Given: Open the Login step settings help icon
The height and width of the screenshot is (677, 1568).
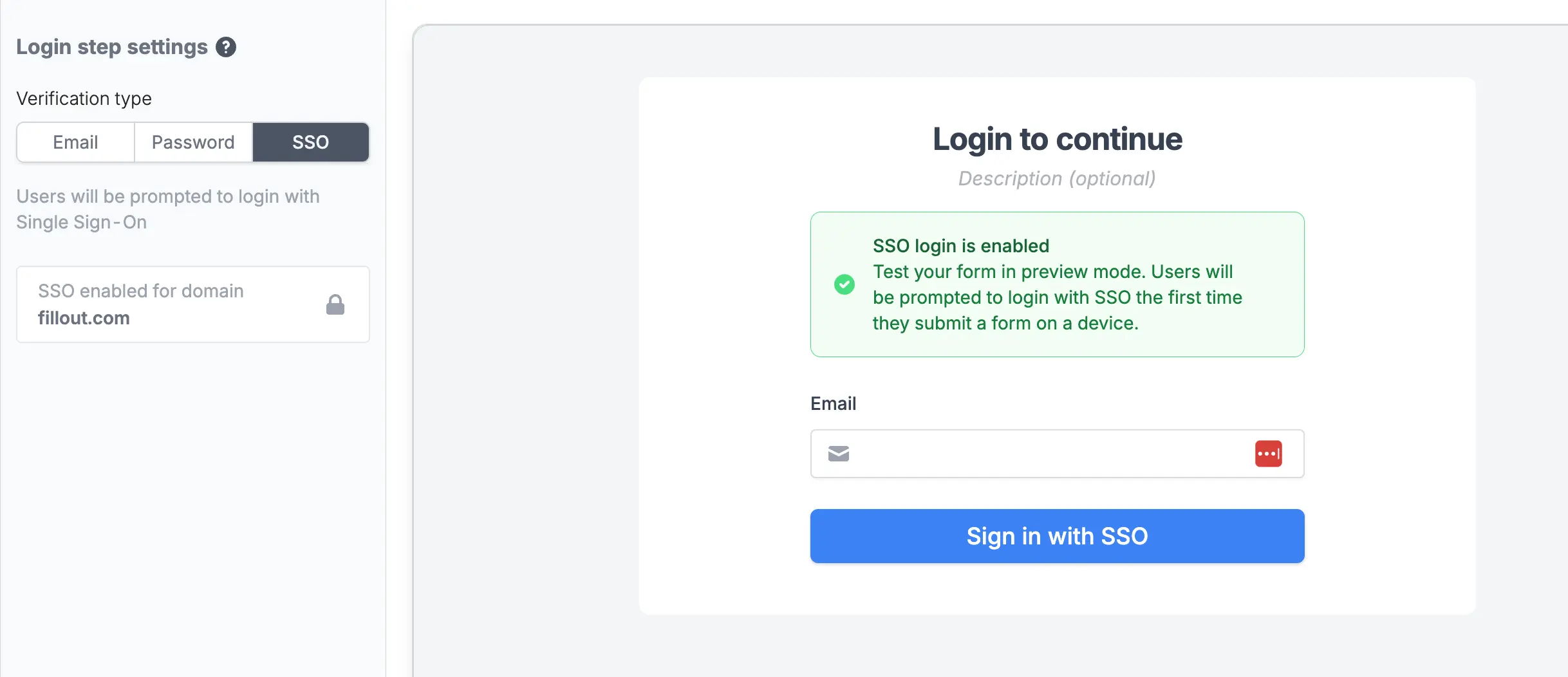Looking at the screenshot, I should point(226,47).
